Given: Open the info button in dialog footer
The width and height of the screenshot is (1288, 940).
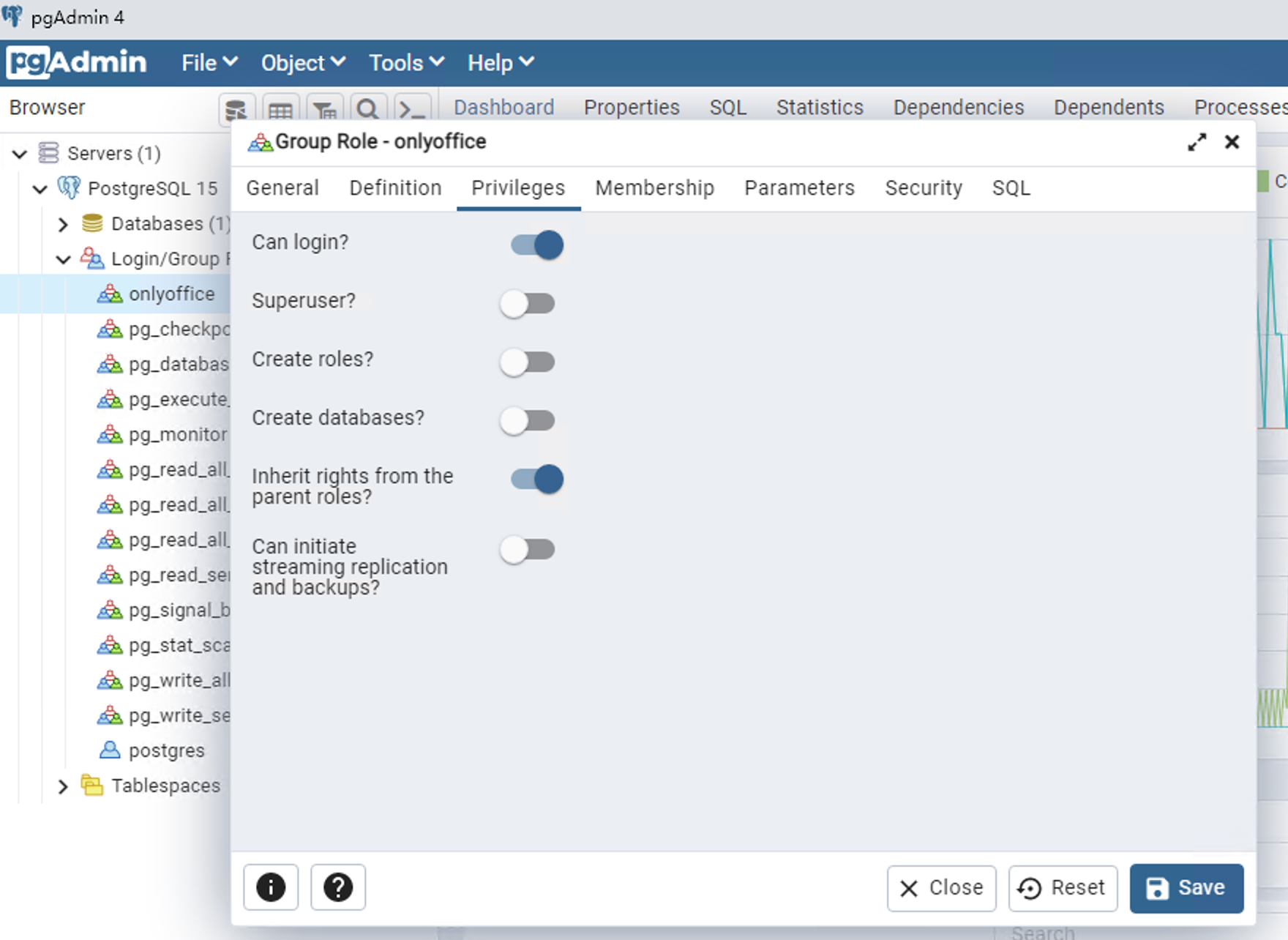Looking at the screenshot, I should point(271,887).
